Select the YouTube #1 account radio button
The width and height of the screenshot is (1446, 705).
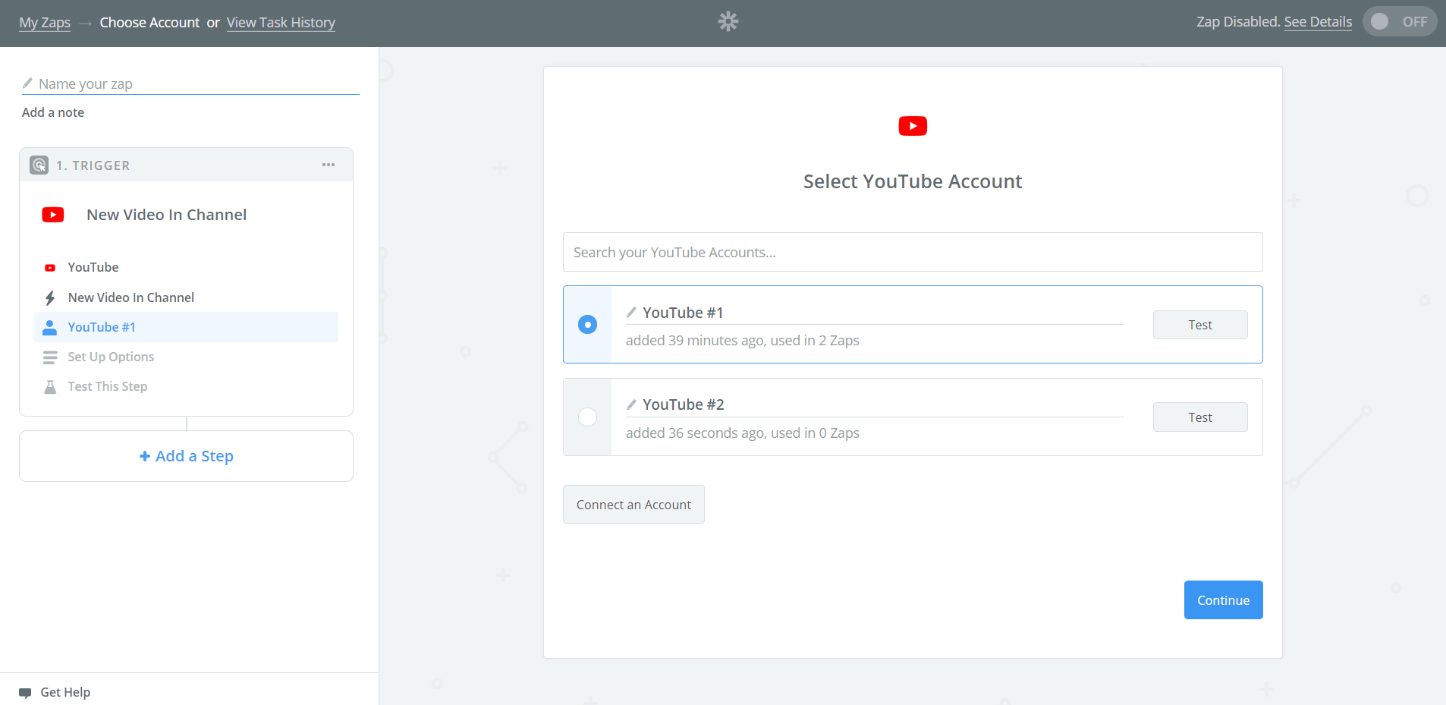pyautogui.click(x=587, y=324)
